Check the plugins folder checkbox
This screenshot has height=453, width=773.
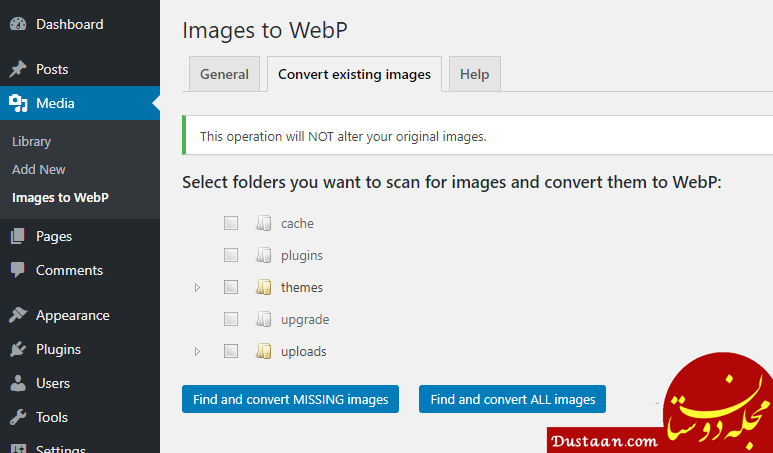point(231,255)
